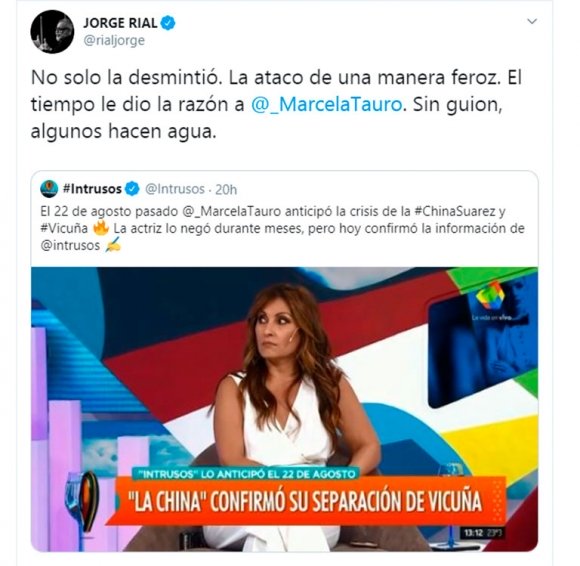Visit the @Intrusos handle in quoted tweet

click(x=175, y=189)
